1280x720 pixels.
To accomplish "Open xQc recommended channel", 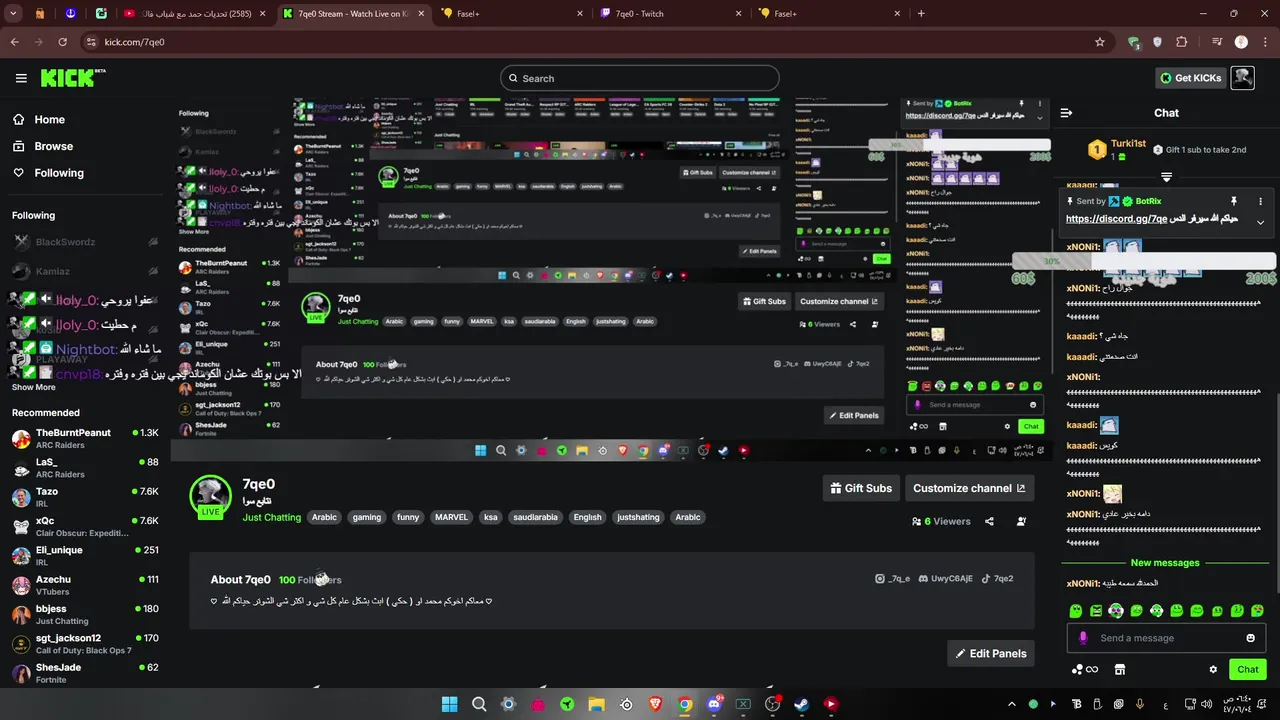I will click(85, 526).
